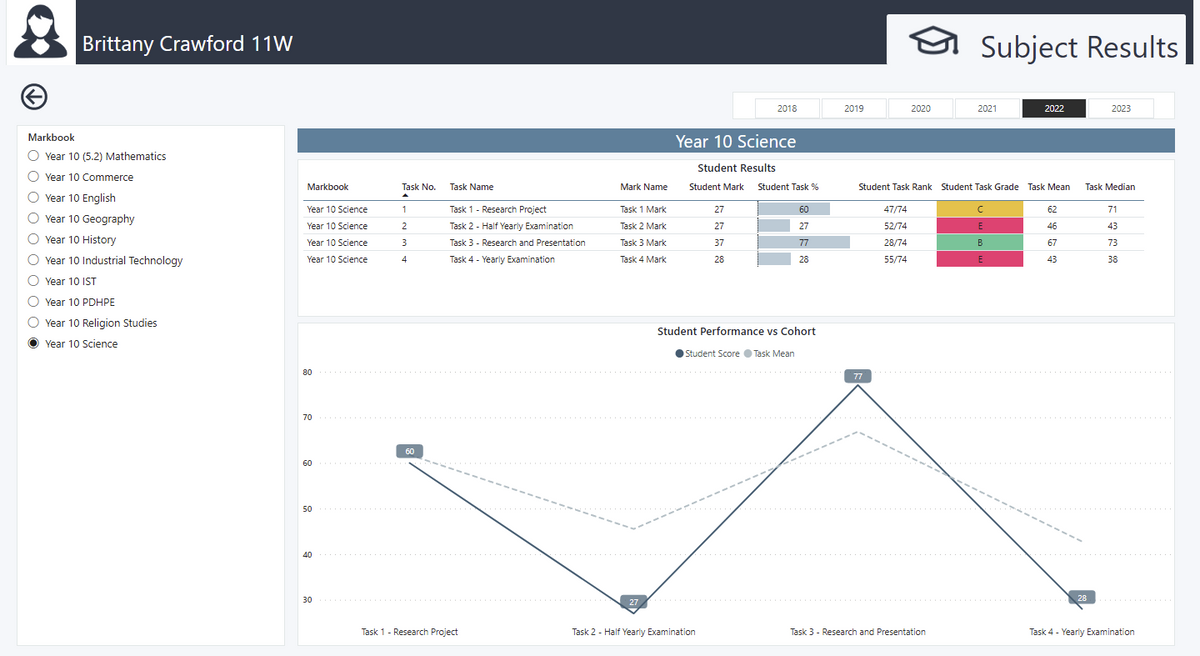Click the Task Mean legend marker
The width and height of the screenshot is (1200, 656).
click(x=748, y=354)
